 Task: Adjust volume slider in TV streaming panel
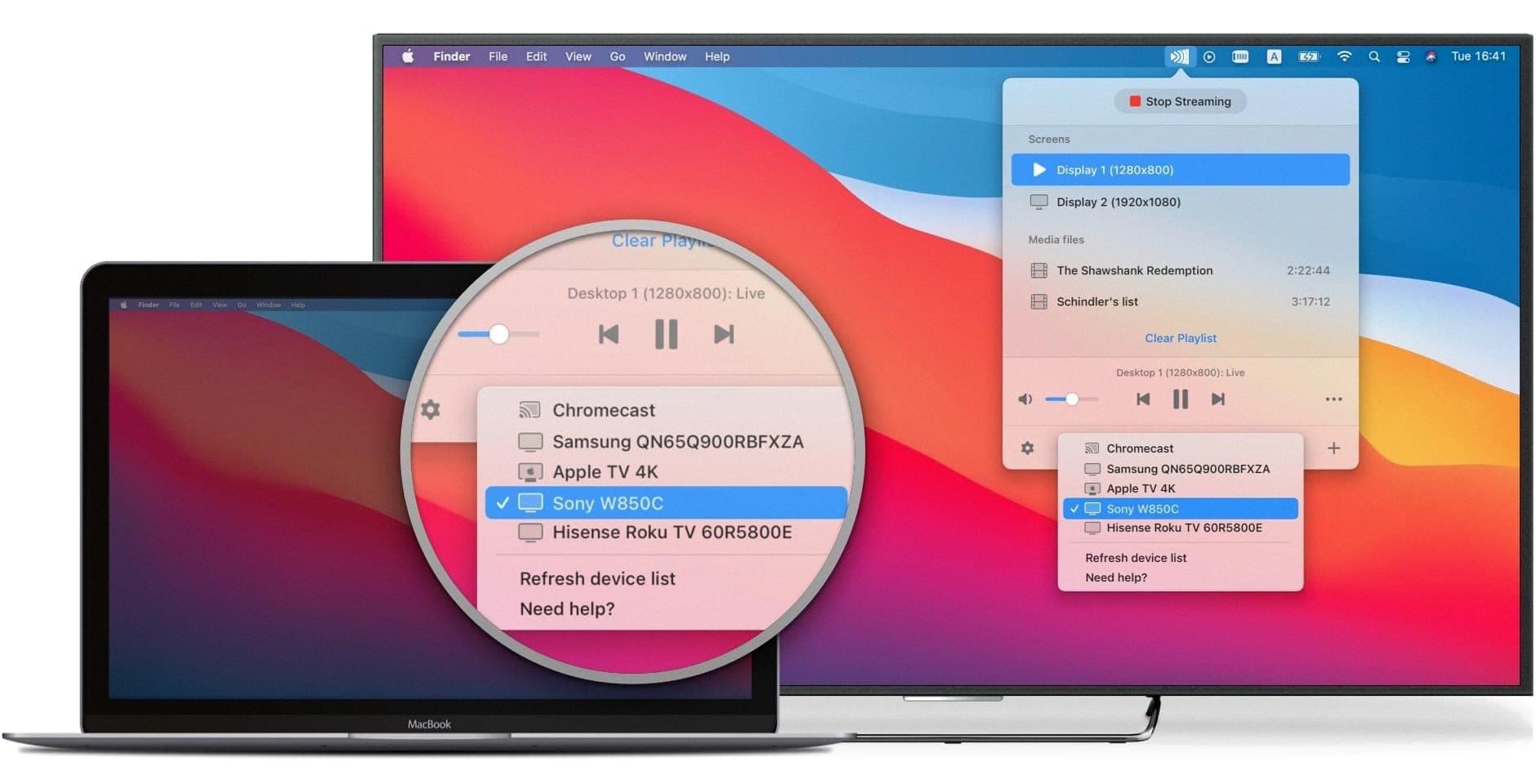tap(1071, 399)
